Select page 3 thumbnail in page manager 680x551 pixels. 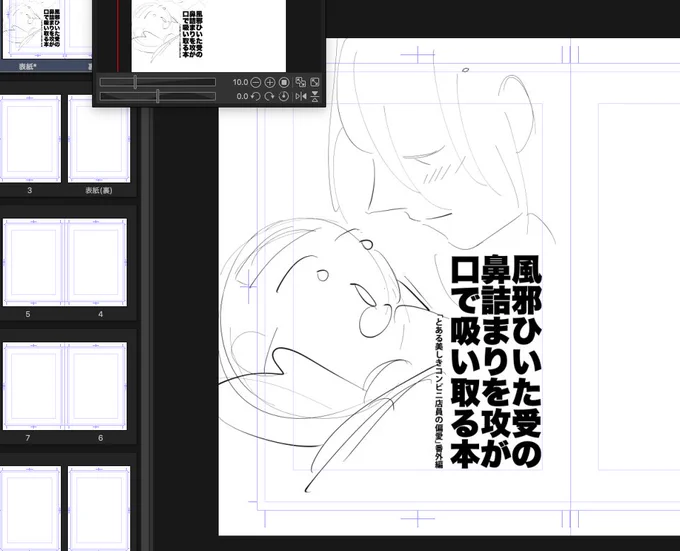click(x=30, y=139)
